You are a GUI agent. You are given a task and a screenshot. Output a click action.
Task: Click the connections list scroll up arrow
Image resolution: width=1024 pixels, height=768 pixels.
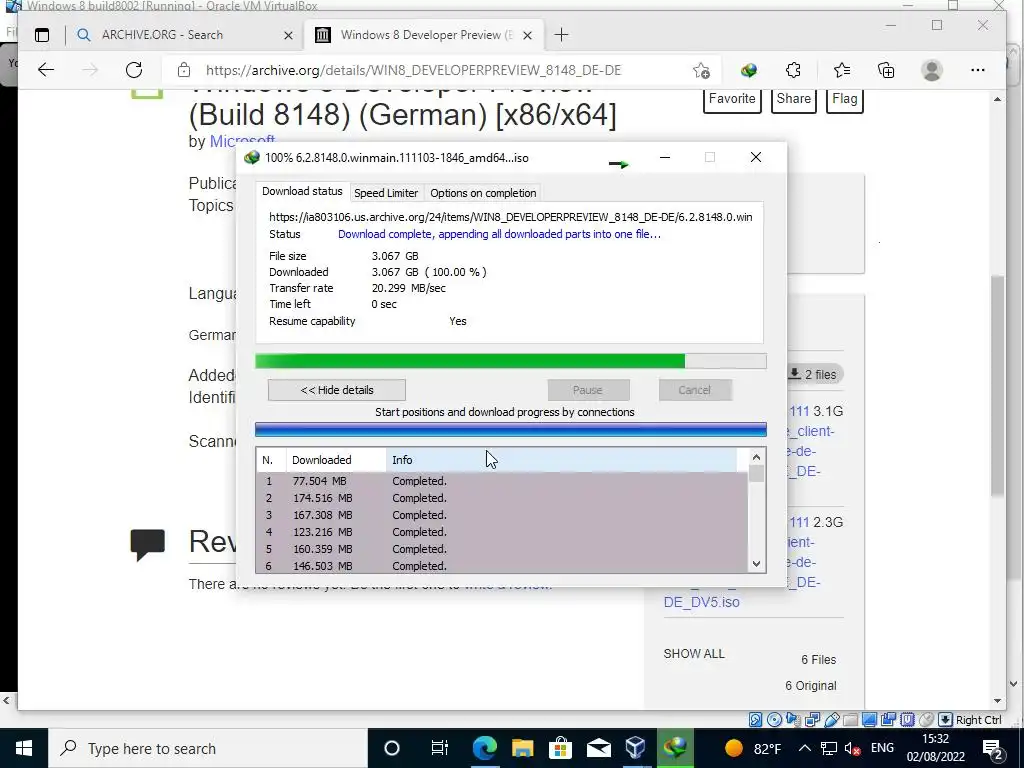(756, 457)
